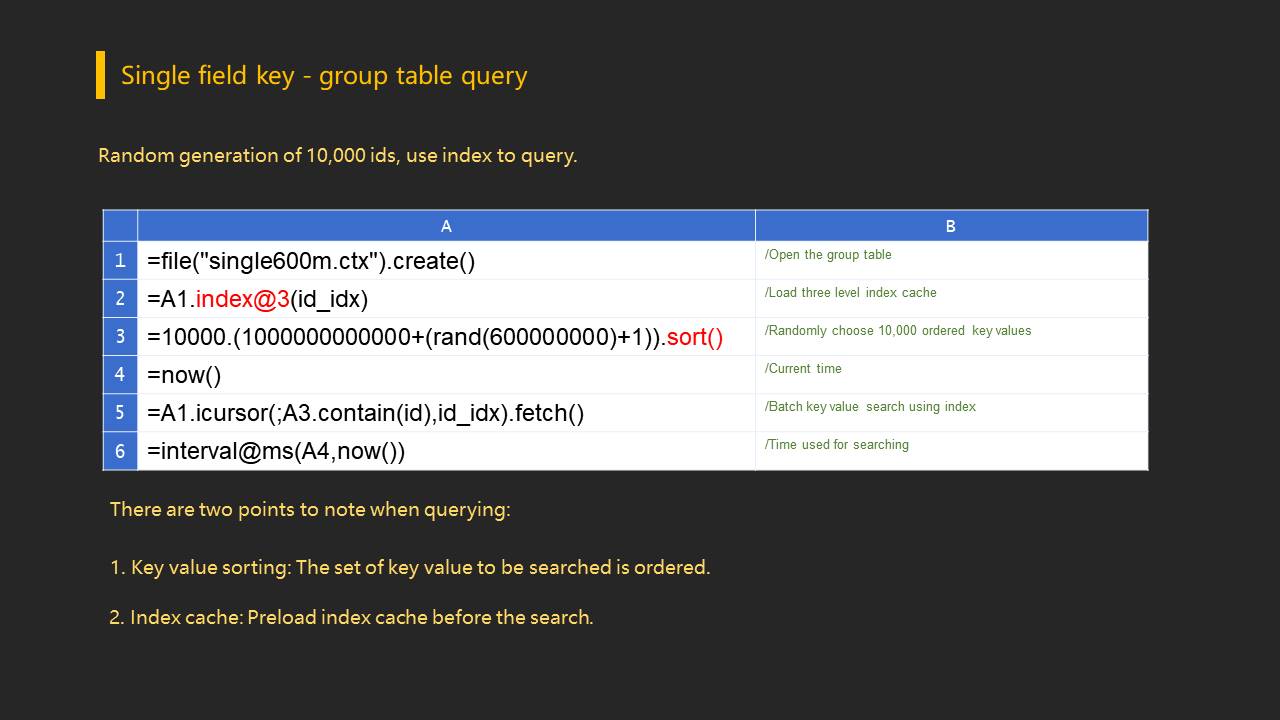The width and height of the screenshot is (1280, 720).
Task: Click column header A in the table
Action: [446, 226]
